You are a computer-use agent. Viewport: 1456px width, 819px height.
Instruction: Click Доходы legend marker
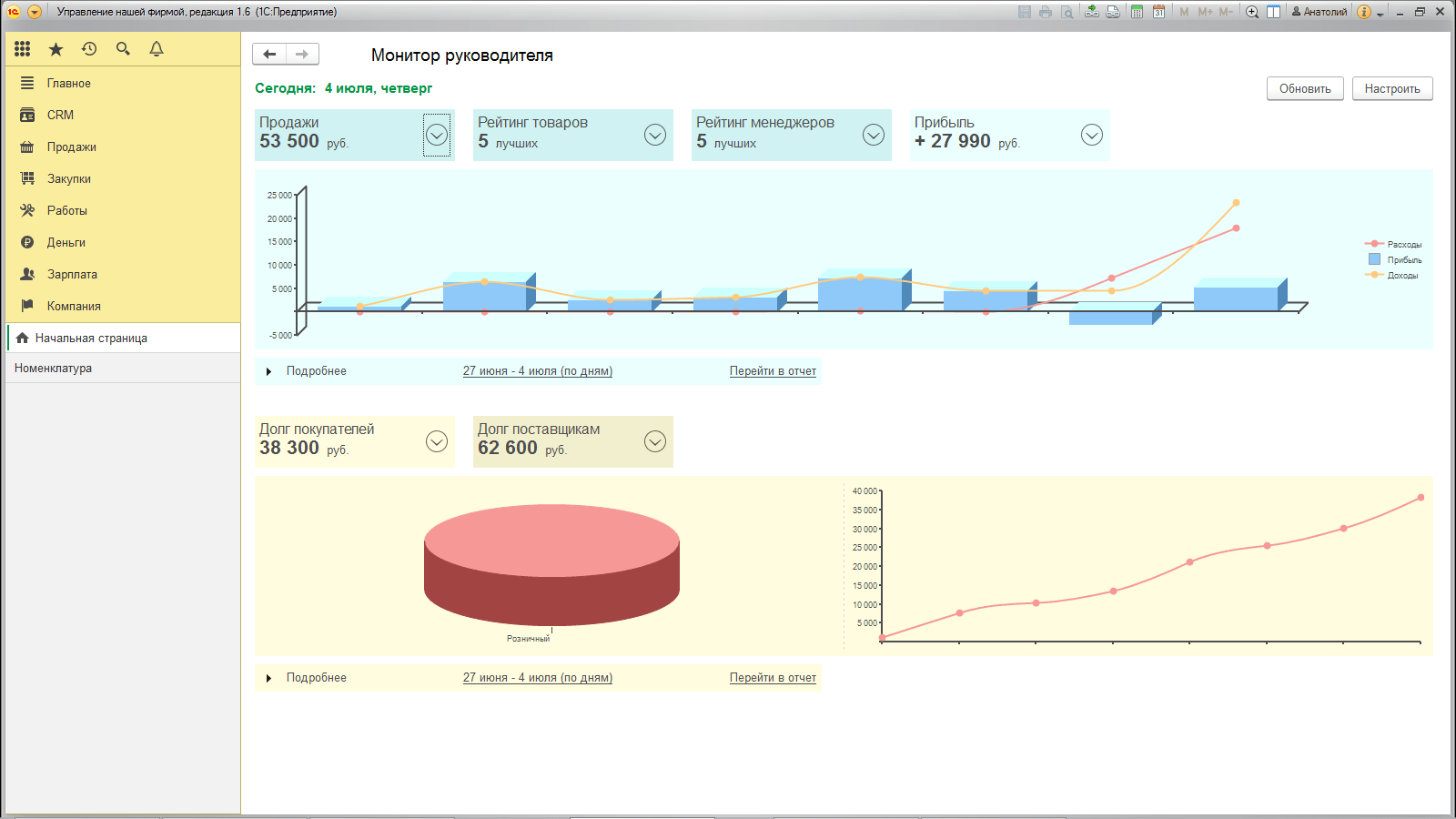[x=1374, y=275]
